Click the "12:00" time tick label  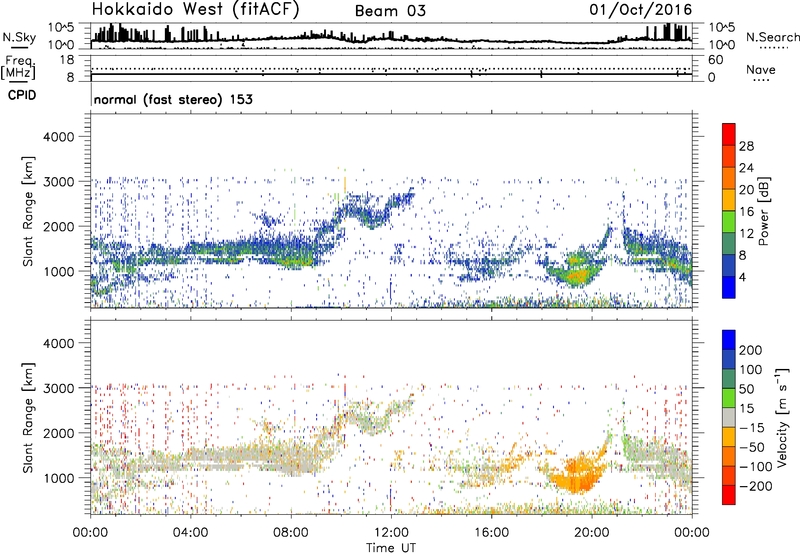391,533
